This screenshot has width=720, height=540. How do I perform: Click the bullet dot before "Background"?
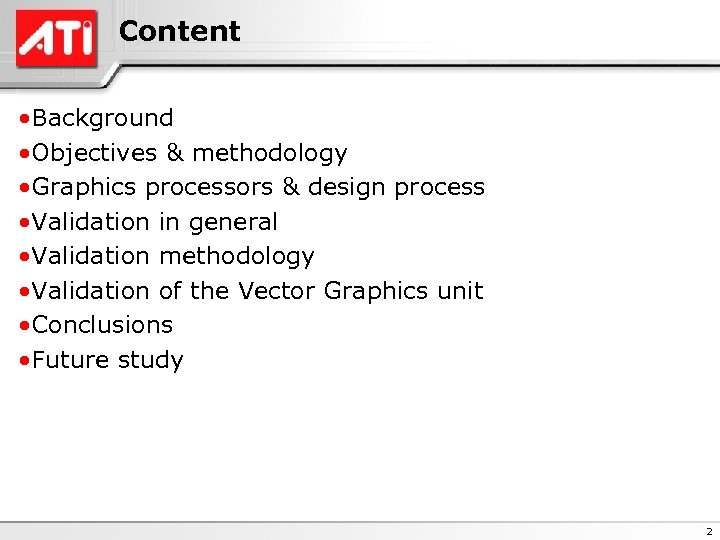coord(22,119)
